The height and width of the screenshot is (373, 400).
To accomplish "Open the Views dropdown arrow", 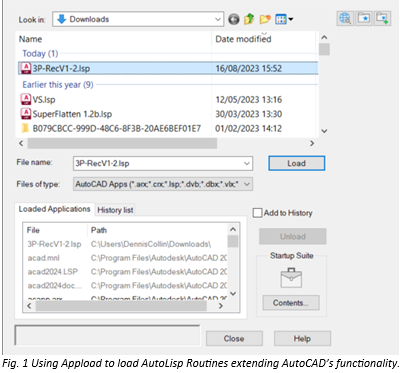I will point(291,19).
